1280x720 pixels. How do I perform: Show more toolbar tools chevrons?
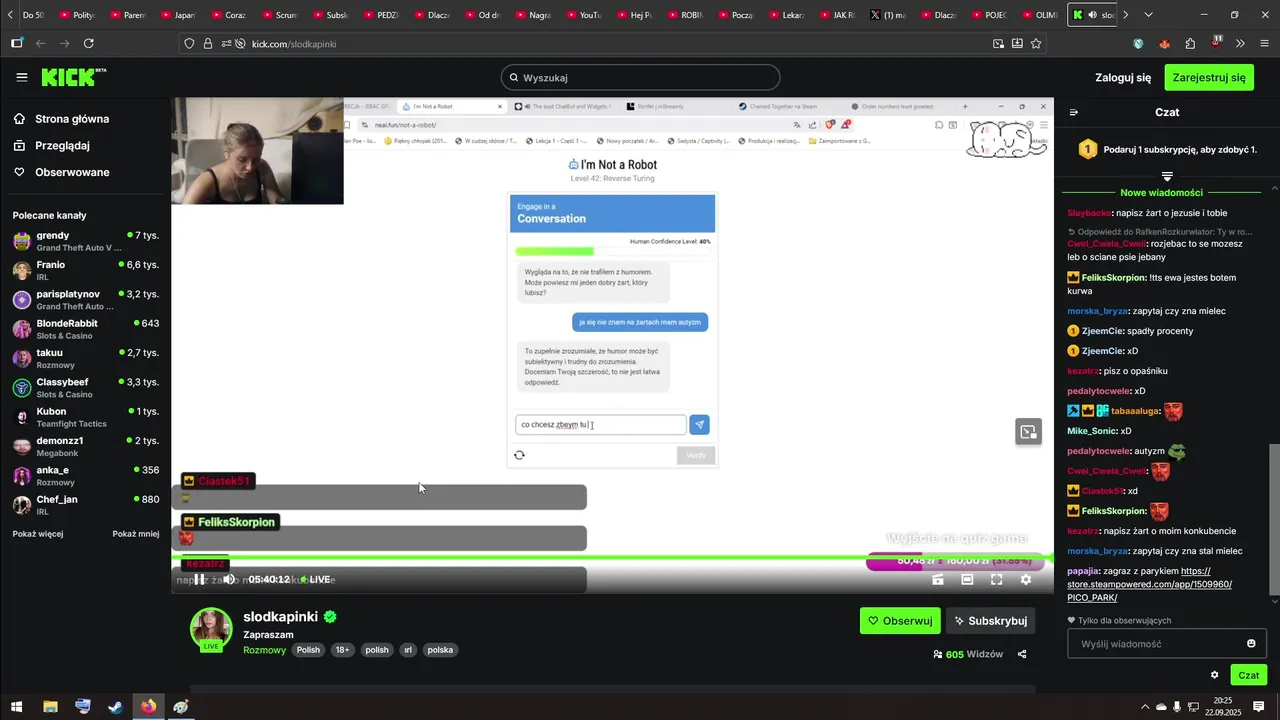pos(1240,43)
